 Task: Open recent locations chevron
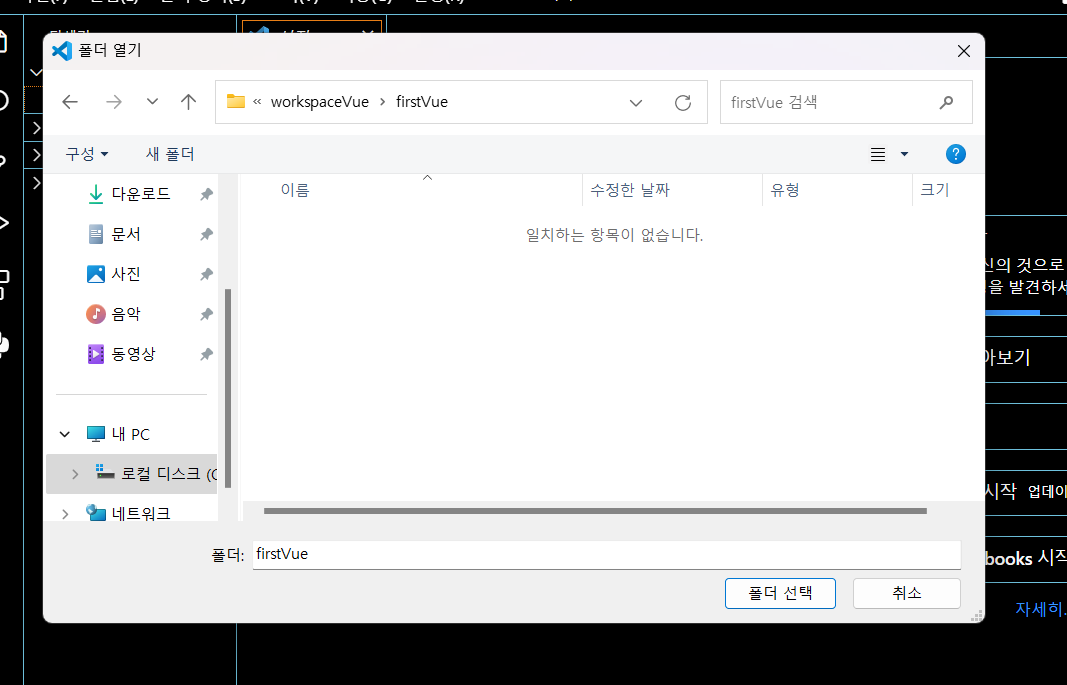pyautogui.click(x=152, y=102)
